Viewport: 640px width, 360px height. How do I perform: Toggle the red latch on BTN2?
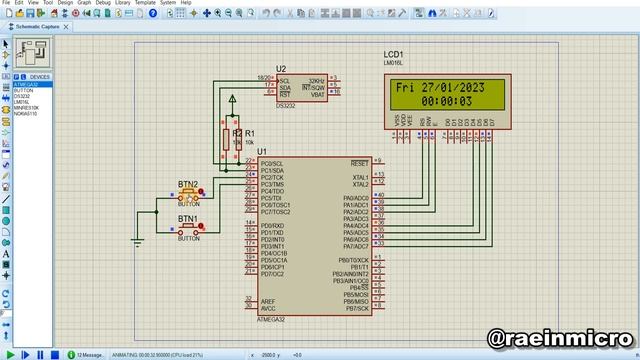[x=201, y=191]
